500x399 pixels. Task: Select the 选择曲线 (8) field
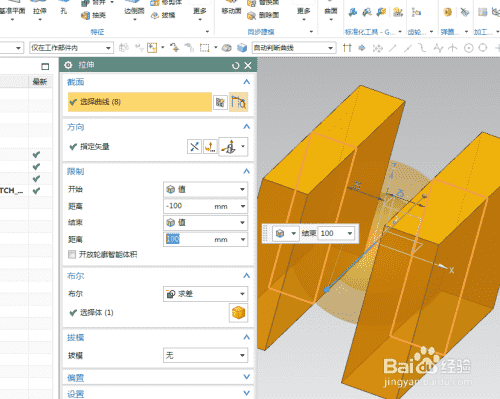[x=140, y=102]
